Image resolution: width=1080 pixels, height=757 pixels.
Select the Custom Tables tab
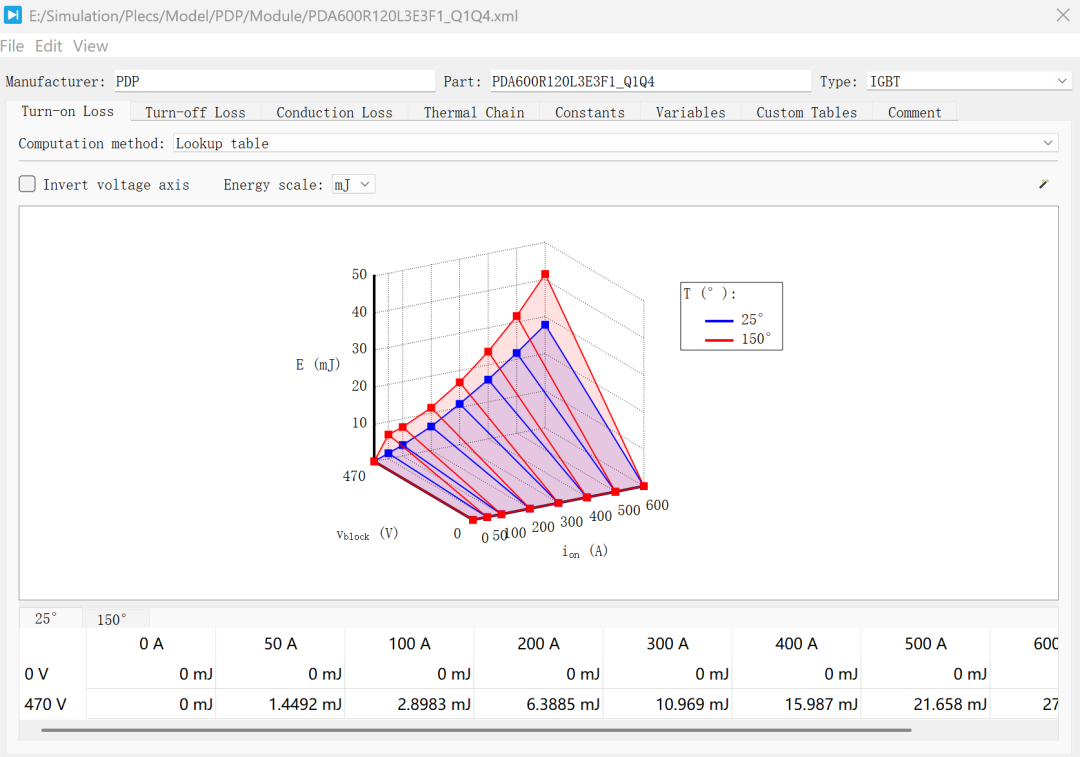tap(807, 112)
